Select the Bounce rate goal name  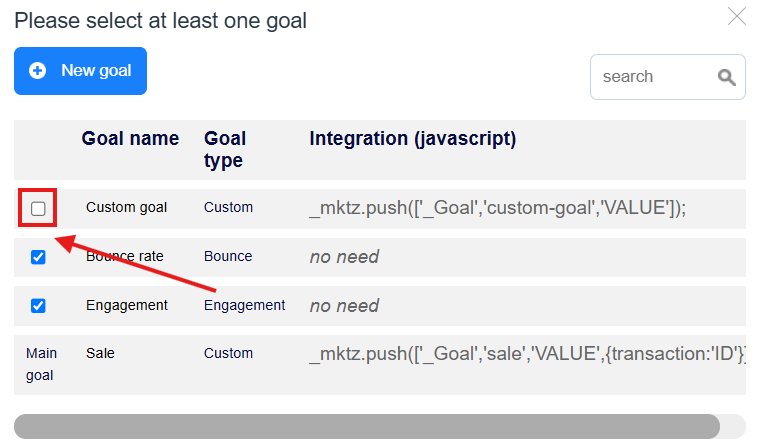pos(126,257)
